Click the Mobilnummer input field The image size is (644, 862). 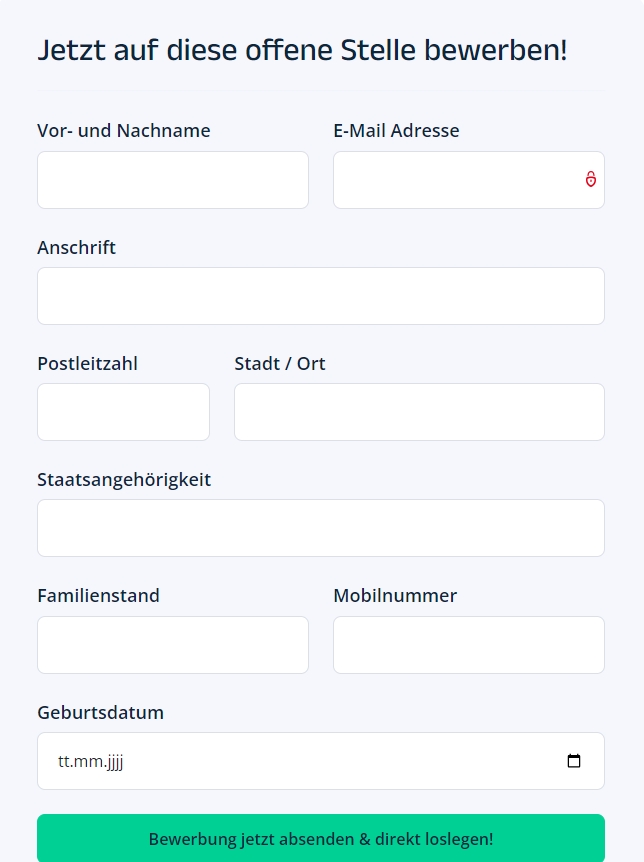[469, 645]
